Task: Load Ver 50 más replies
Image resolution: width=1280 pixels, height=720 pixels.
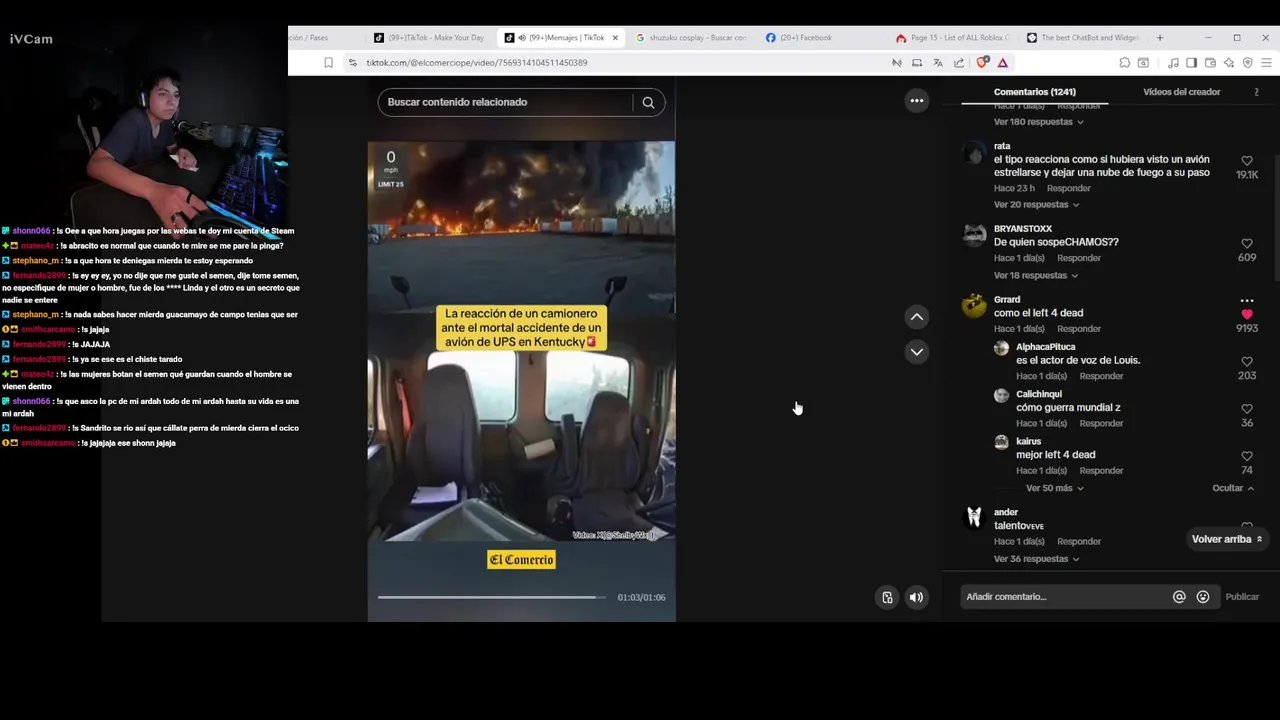Action: (1054, 488)
